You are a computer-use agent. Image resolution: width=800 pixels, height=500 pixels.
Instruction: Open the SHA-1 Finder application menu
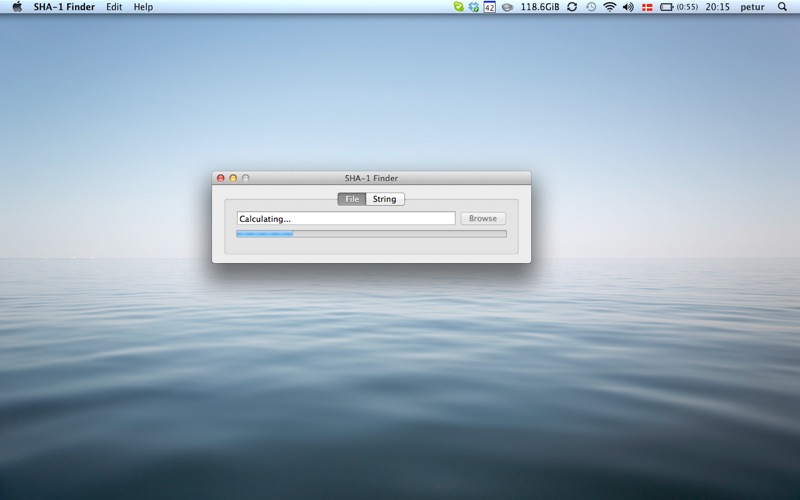pos(64,7)
